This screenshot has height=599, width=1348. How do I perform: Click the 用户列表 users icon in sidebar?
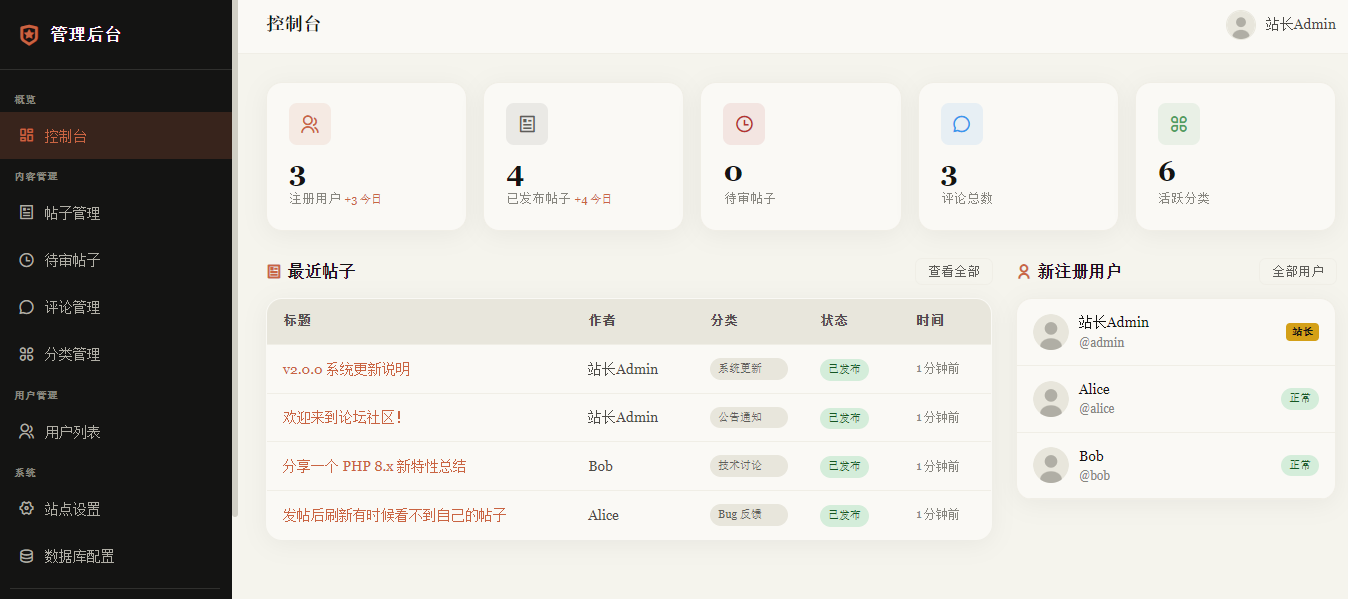[27, 431]
